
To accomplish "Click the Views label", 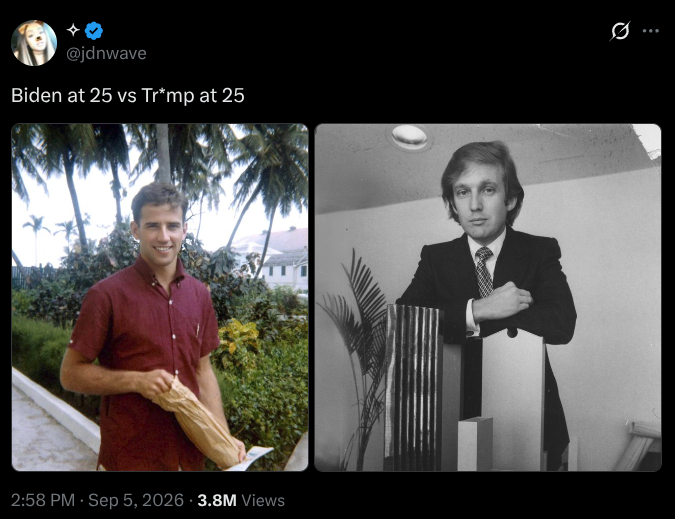I will (x=263, y=500).
